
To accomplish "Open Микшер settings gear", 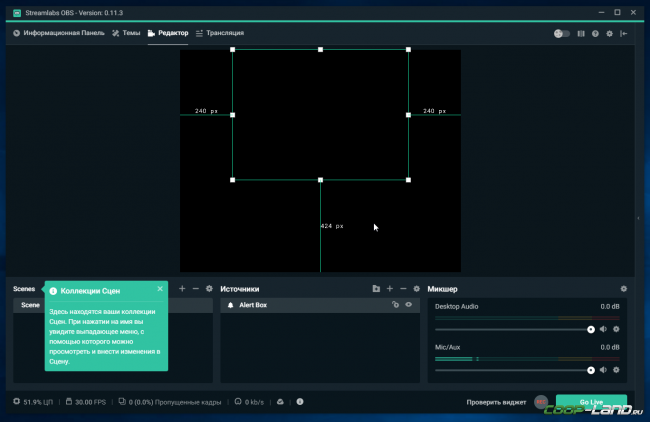I will 623,289.
